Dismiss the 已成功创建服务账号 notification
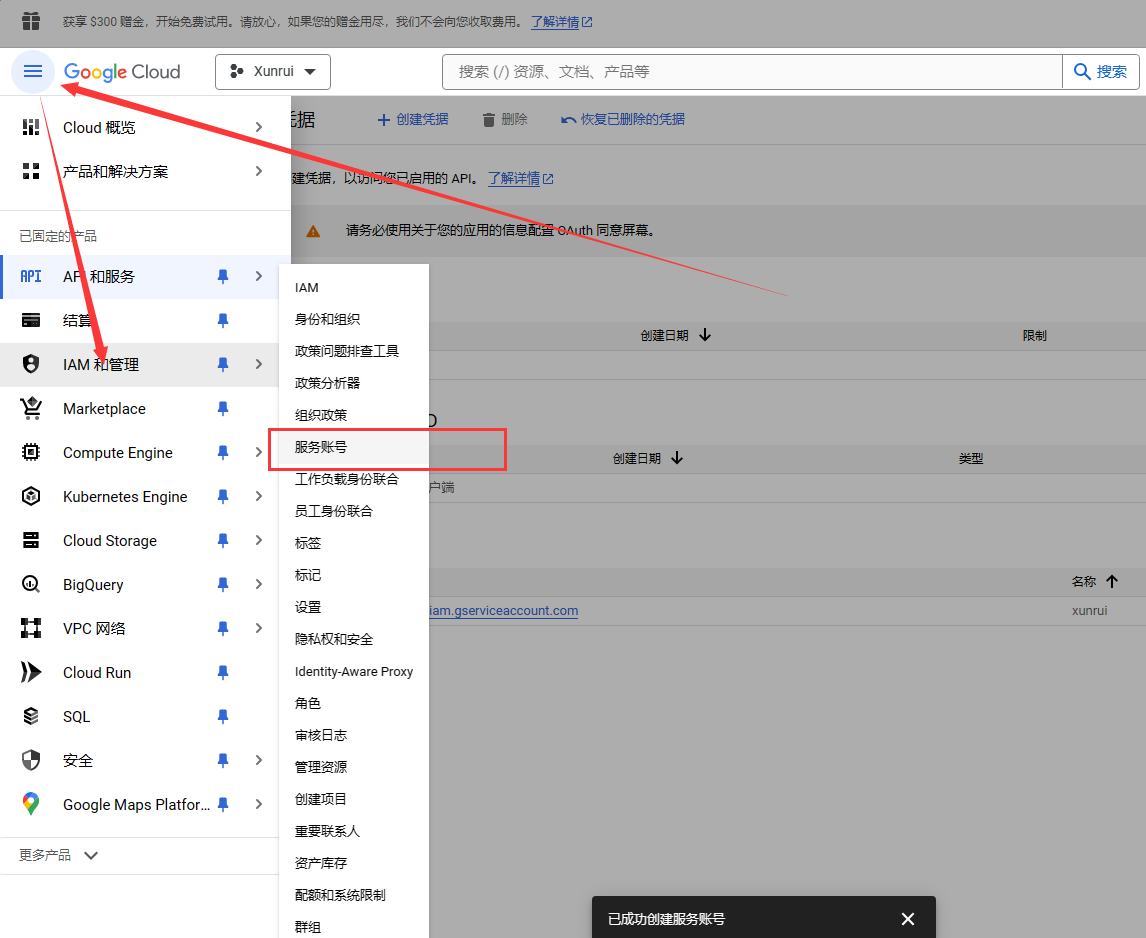 [908, 919]
